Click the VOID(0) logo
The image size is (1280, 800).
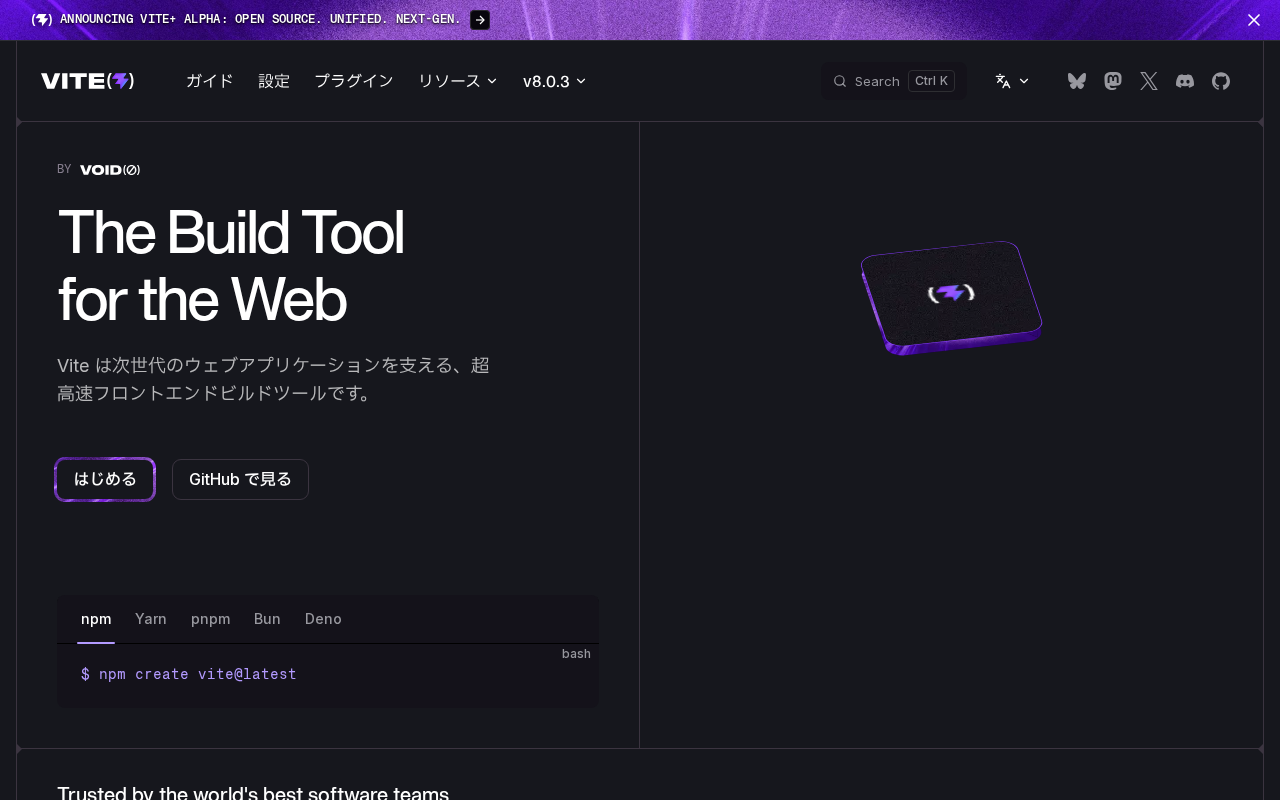[x=110, y=170]
